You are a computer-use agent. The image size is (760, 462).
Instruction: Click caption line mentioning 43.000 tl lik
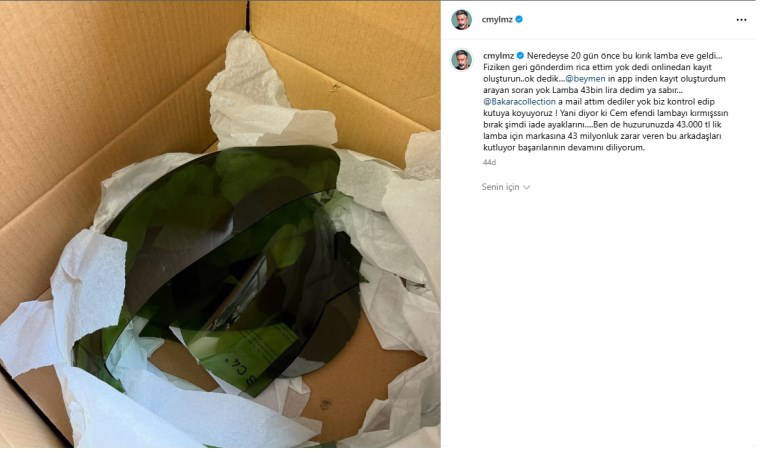[605, 125]
